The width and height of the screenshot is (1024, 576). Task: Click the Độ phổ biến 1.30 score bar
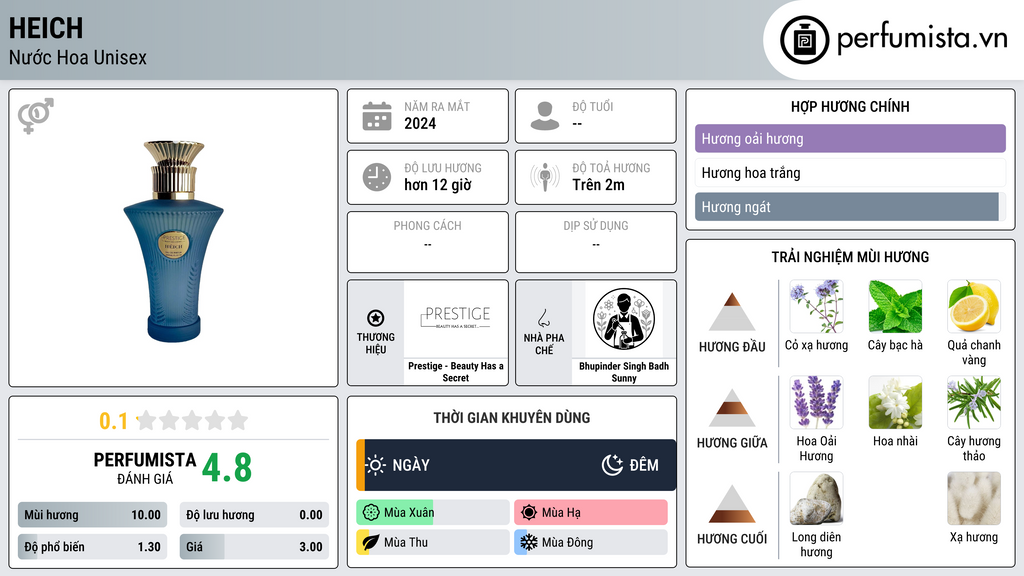pyautogui.click(x=92, y=547)
